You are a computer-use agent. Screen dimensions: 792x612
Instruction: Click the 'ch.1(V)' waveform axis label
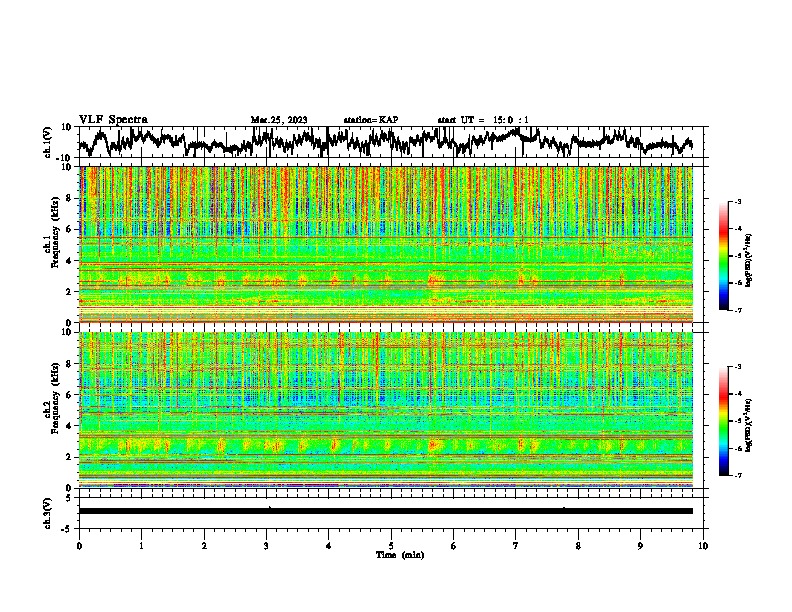pyautogui.click(x=48, y=142)
